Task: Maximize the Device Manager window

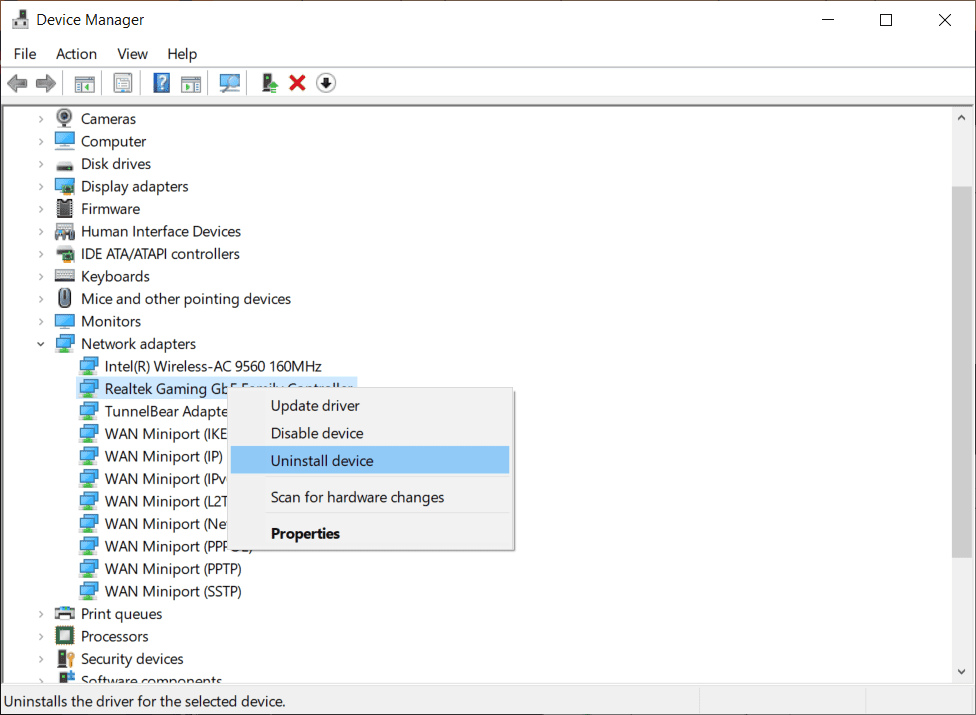Action: point(886,20)
